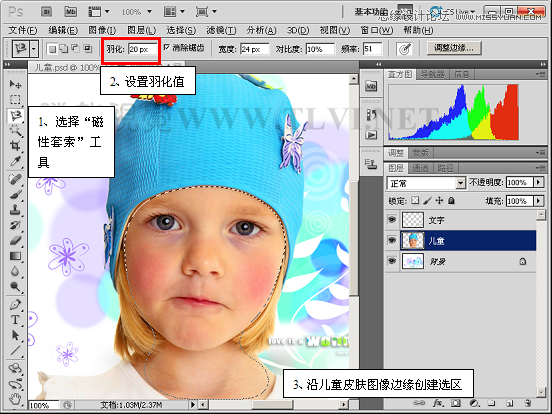Delete layer with the trash icon

pos(527,403)
